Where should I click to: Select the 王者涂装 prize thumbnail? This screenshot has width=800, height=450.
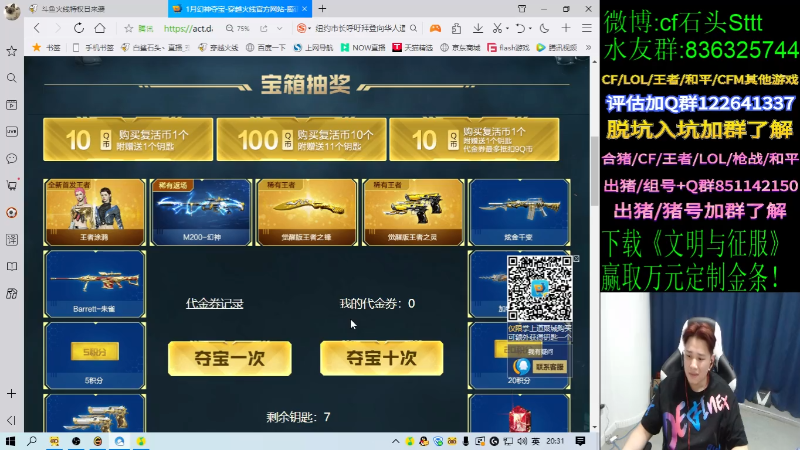[x=95, y=212]
